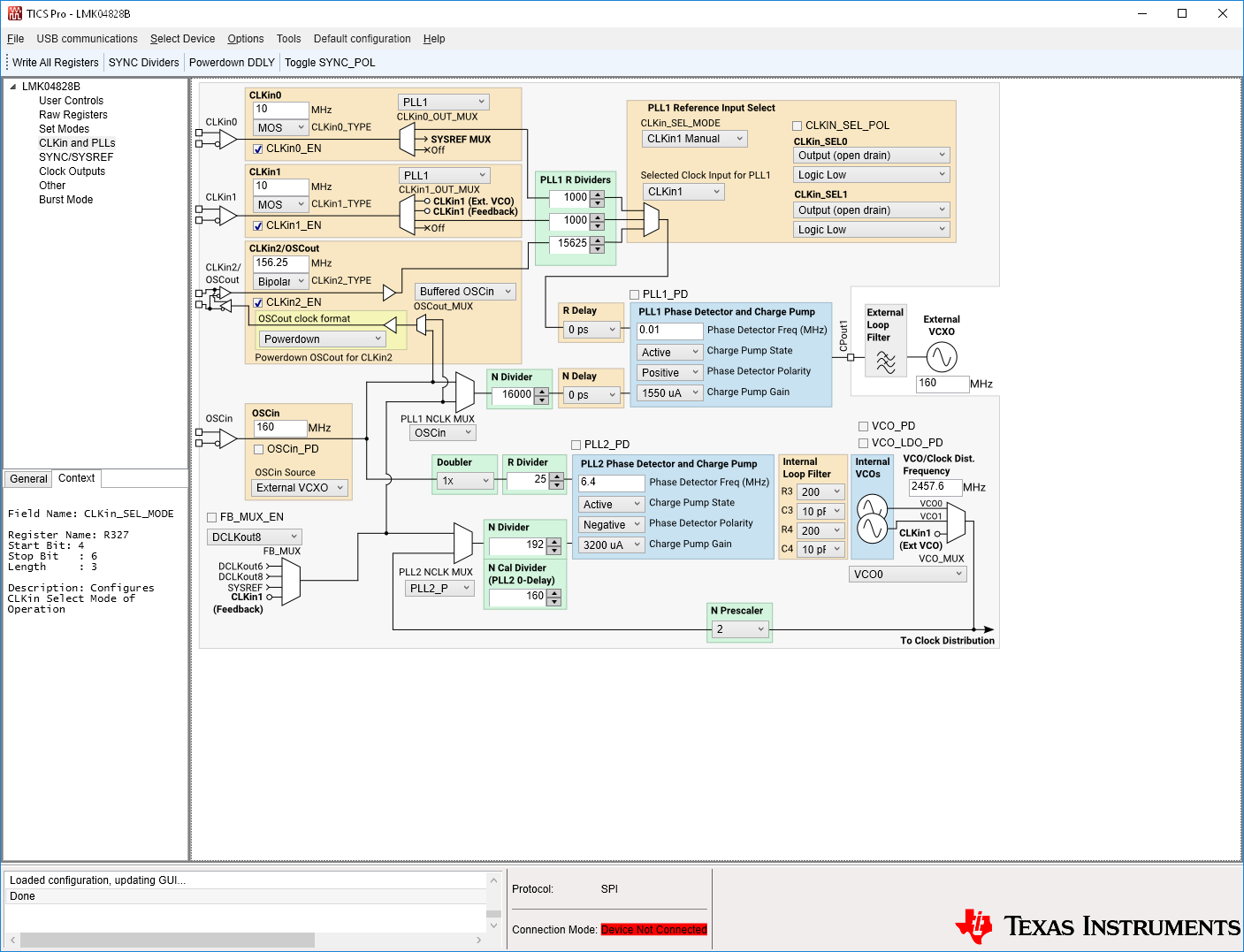Viewport: 1244px width, 952px height.
Task: Enable the CLKIN_SEL_POL checkbox
Action: coord(797,126)
